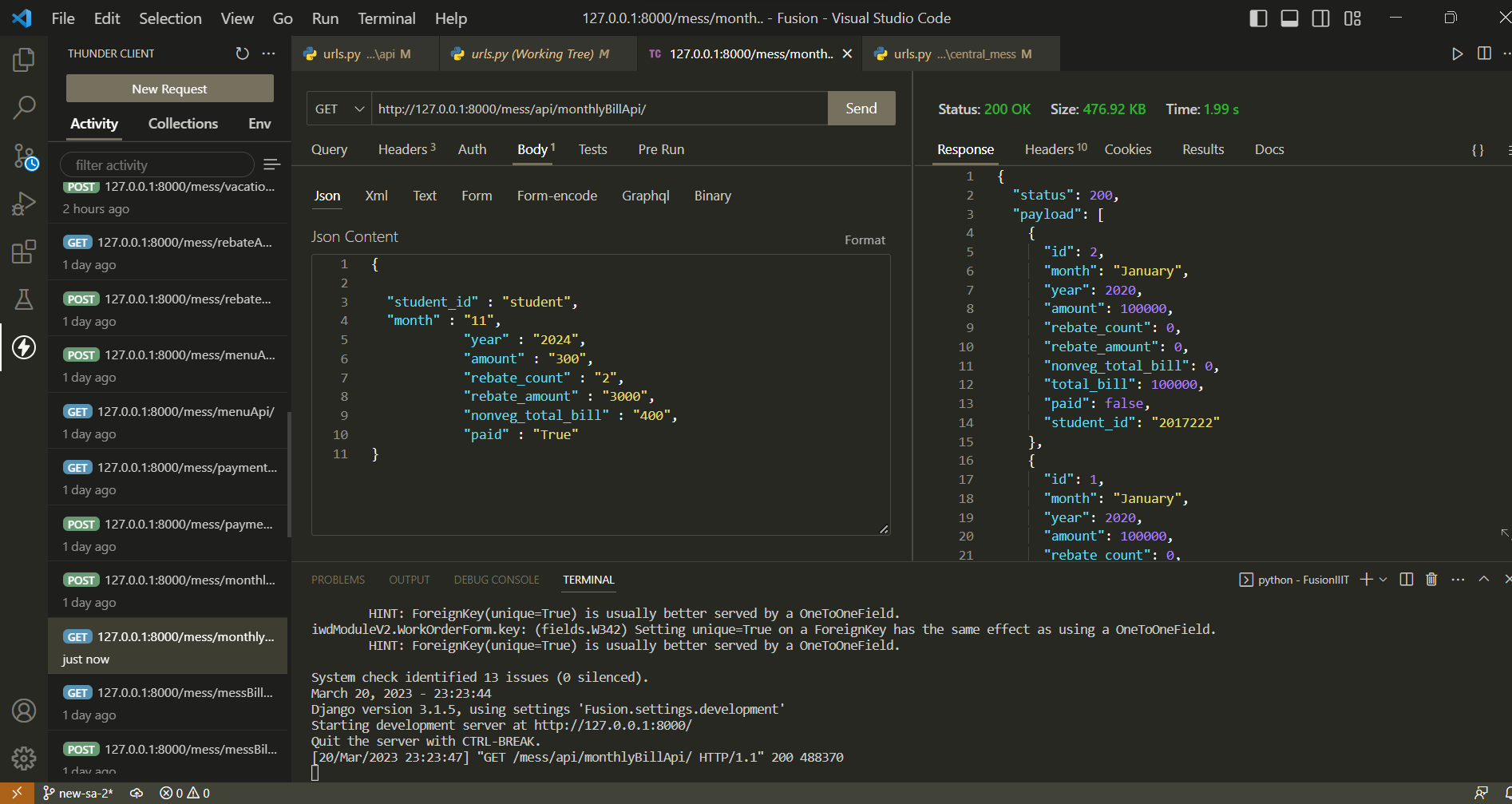
Task: Maximize panel with the chevron up
Action: (1483, 580)
